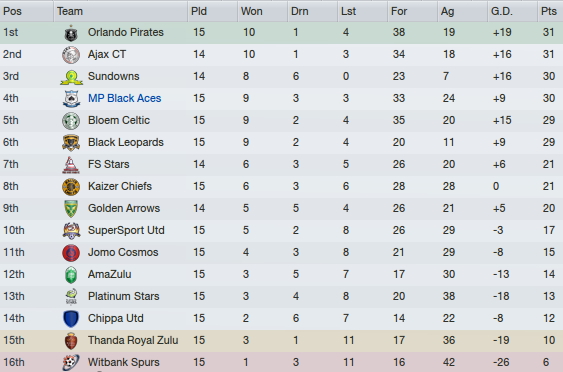Click the Ajax CT club crest
This screenshot has height=372, width=563.
[71, 55]
